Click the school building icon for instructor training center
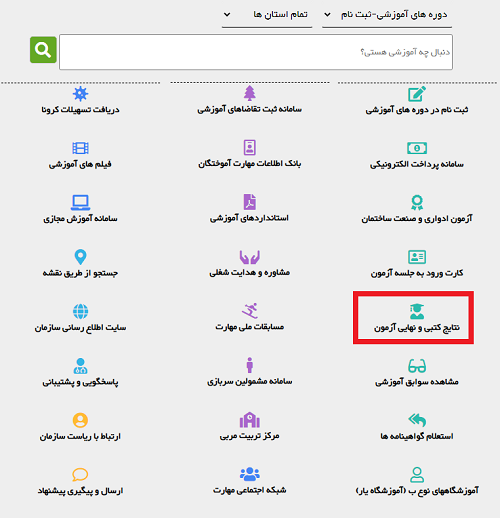The width and height of the screenshot is (500, 518). point(250,420)
